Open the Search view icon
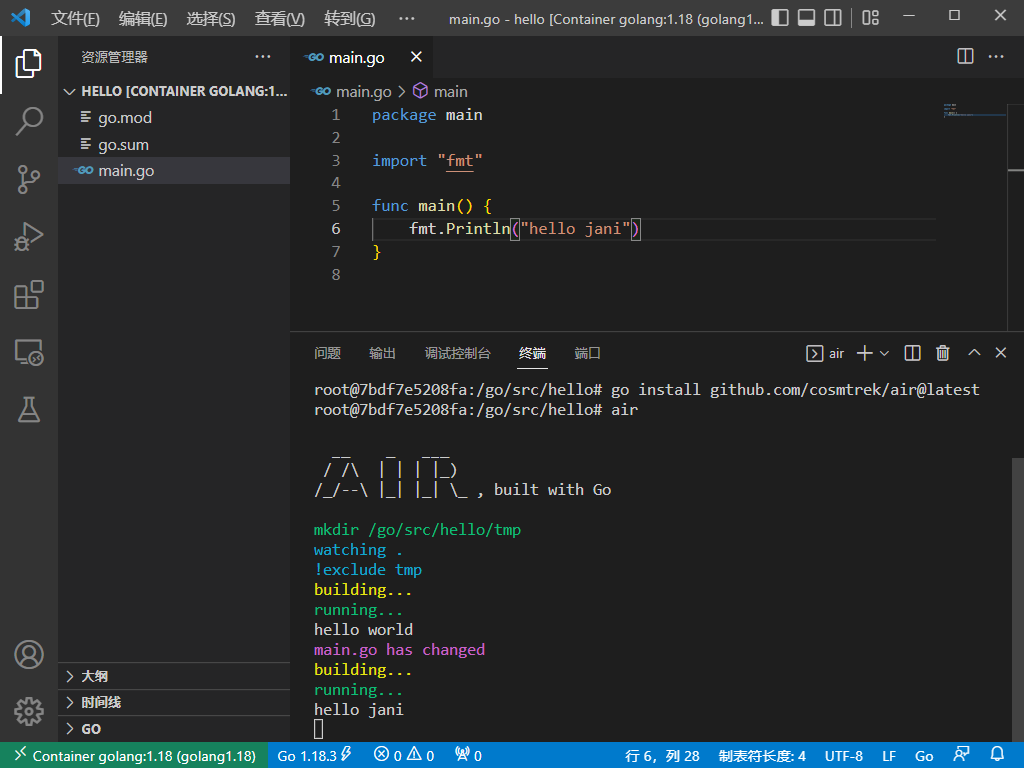1024x768 pixels. 29,121
